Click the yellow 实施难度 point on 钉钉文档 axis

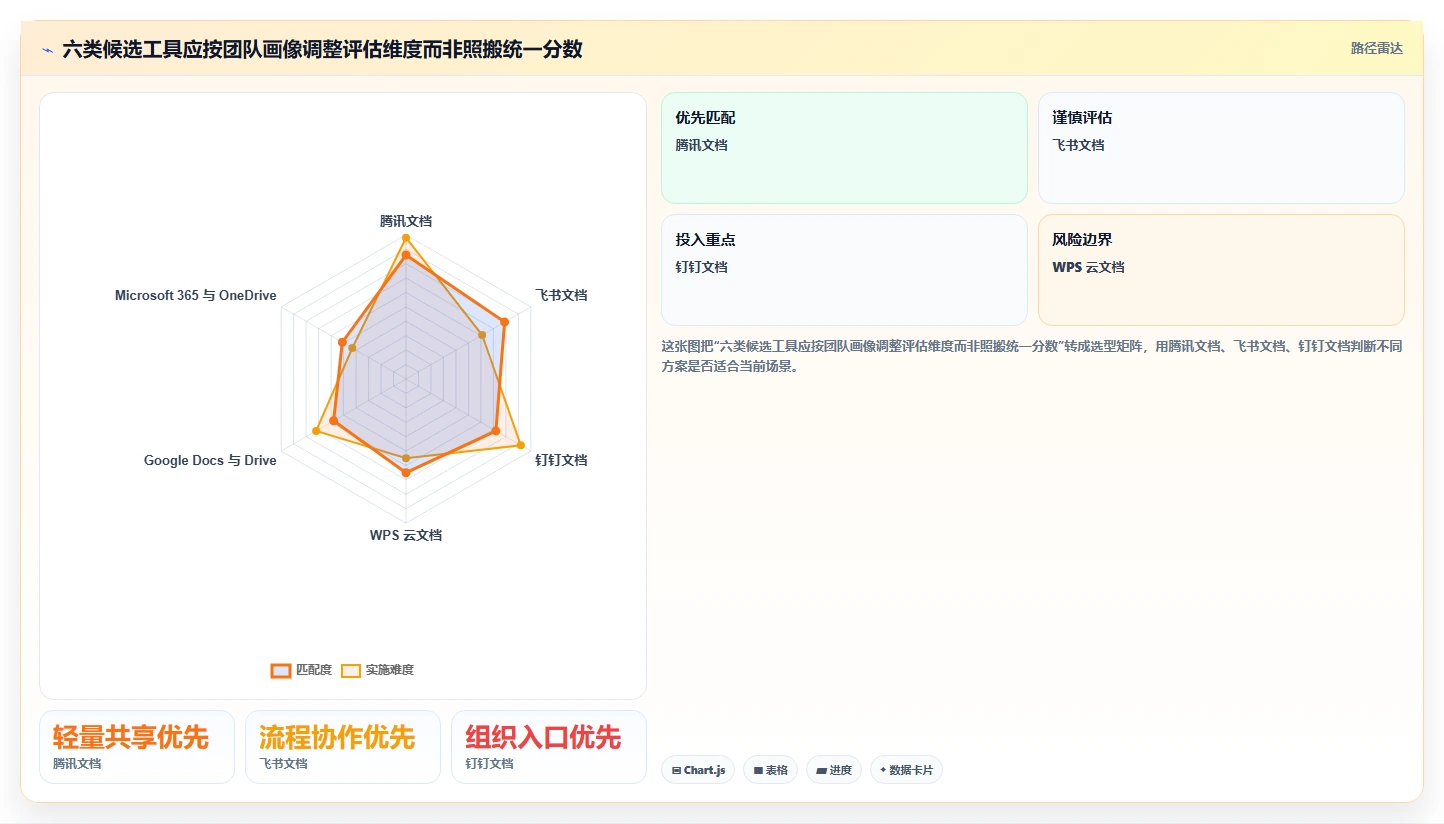coord(520,445)
